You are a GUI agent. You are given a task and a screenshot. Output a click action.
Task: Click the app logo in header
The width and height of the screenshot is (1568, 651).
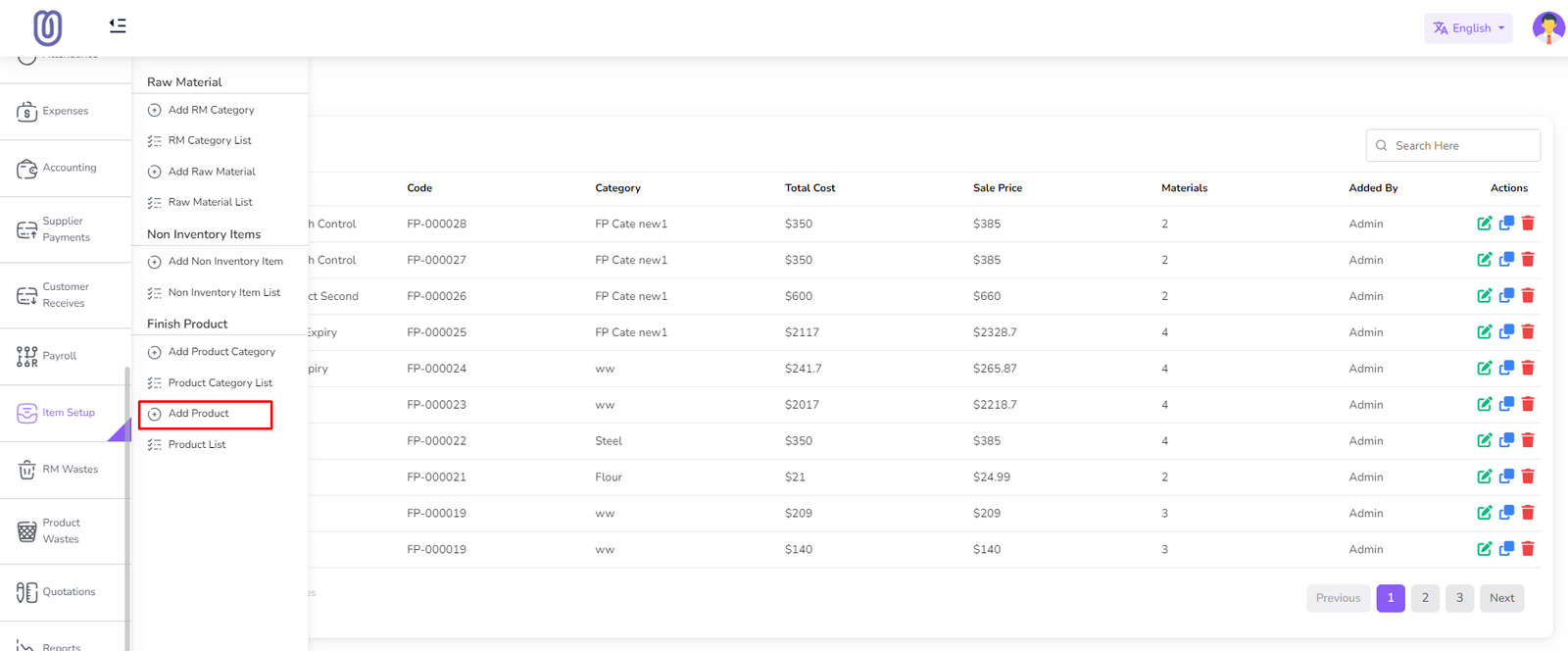tap(47, 27)
